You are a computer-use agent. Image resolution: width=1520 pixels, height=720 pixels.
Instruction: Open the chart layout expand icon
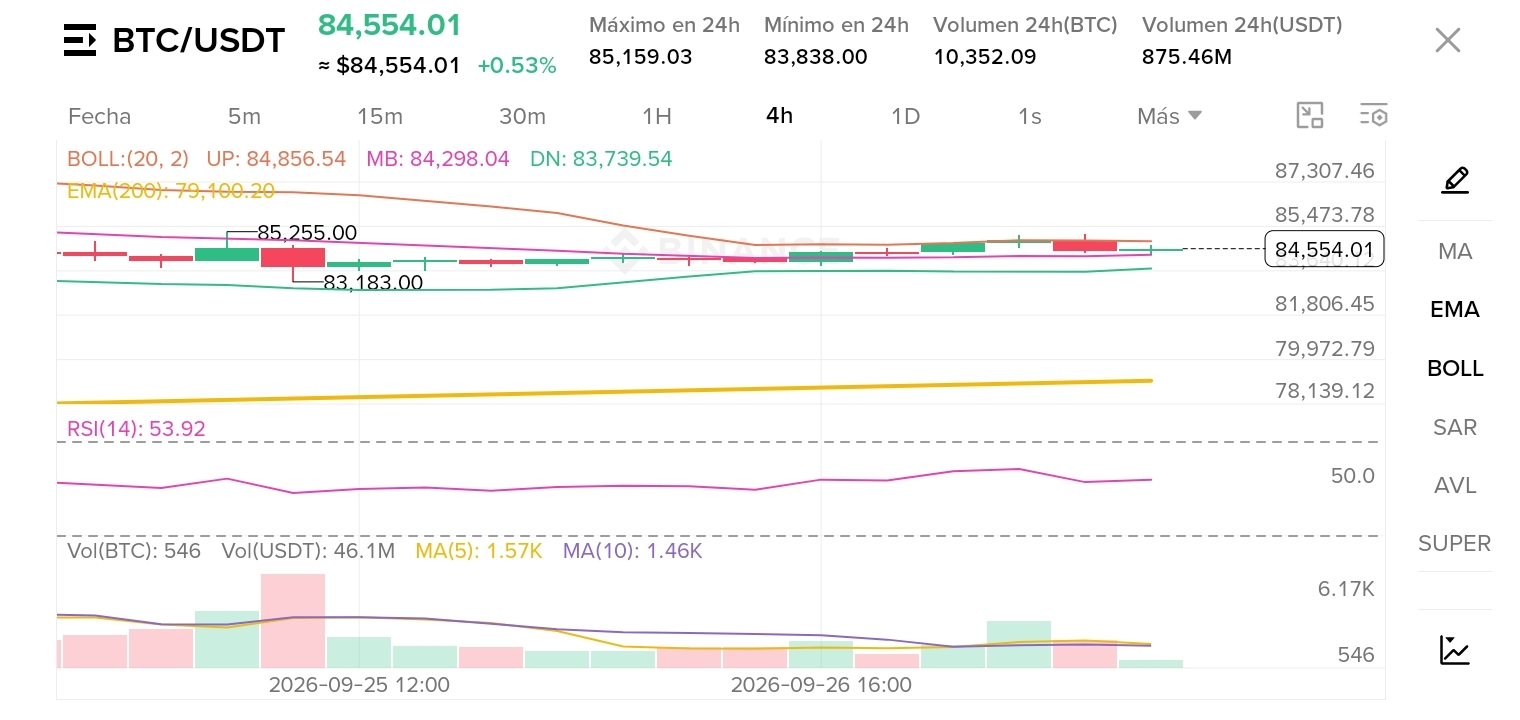pos(1310,116)
